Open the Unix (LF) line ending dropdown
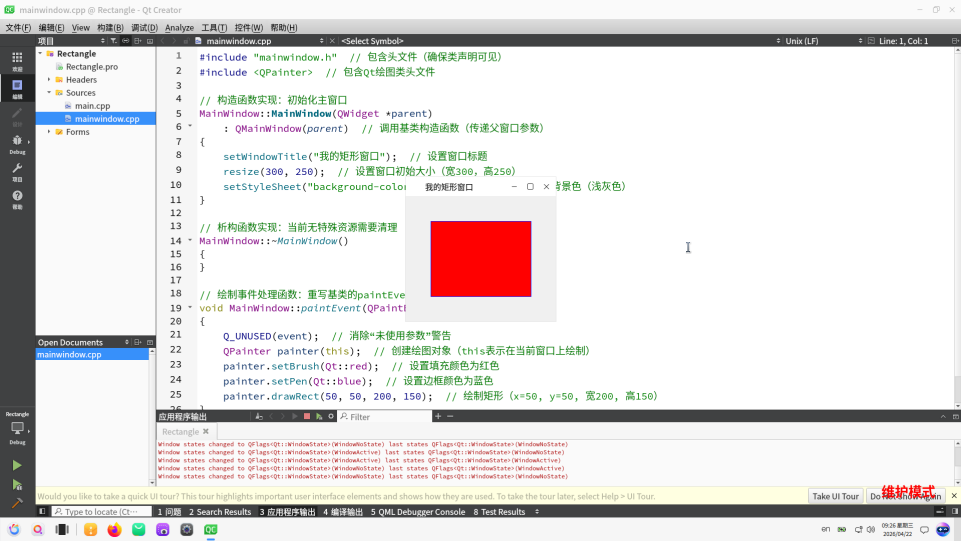Viewport: 962px width, 541px height. [823, 41]
